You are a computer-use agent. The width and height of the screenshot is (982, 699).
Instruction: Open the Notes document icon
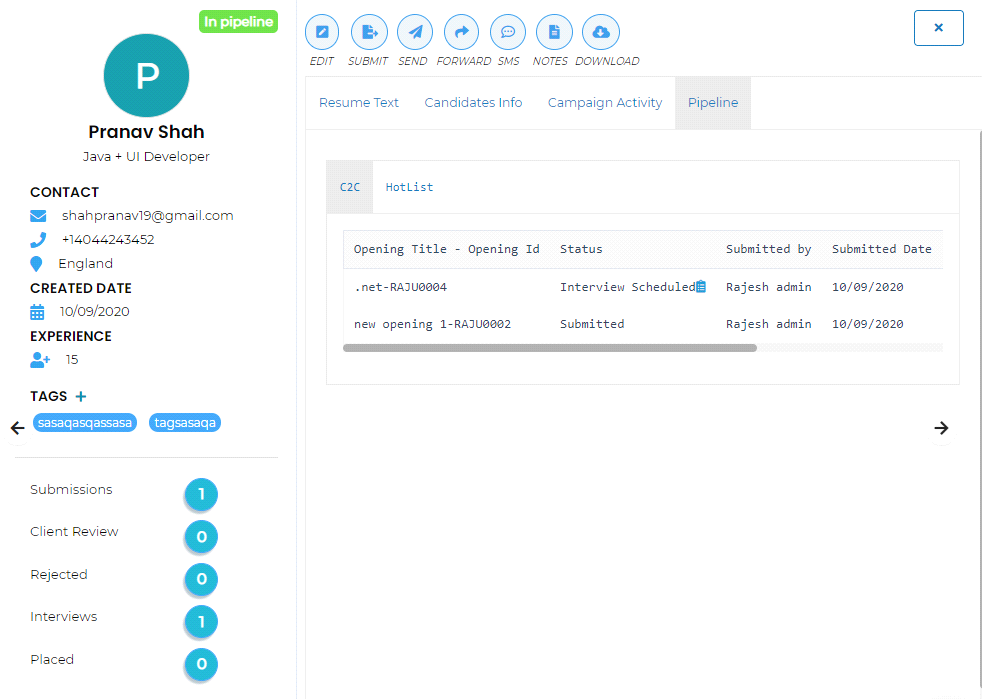(554, 32)
